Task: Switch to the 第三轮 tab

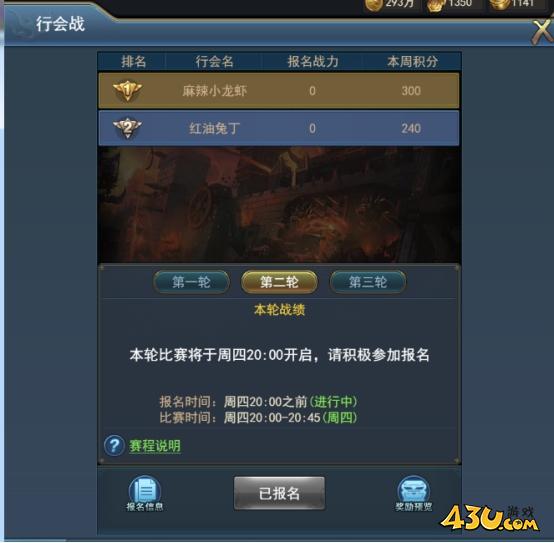Action: [367, 282]
